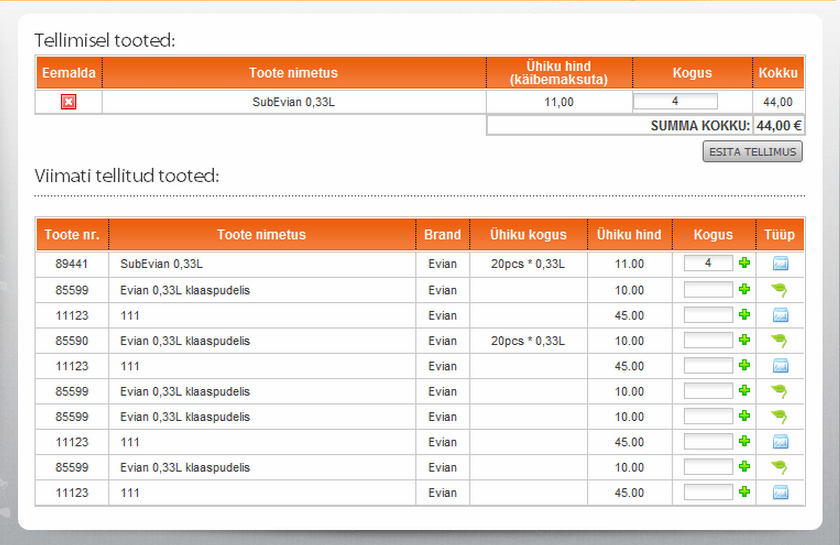The width and height of the screenshot is (840, 545).
Task: Click the 44,00 € grand total
Action: (x=779, y=126)
